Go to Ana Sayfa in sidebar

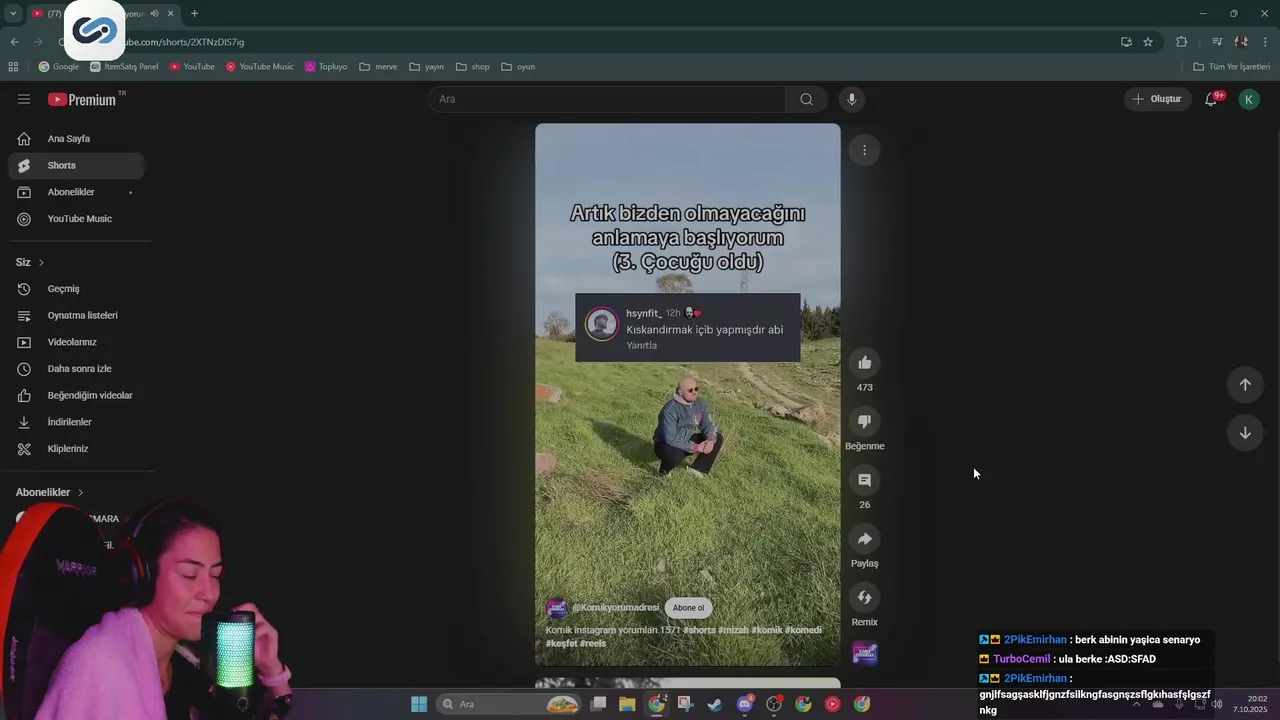(x=75, y=139)
